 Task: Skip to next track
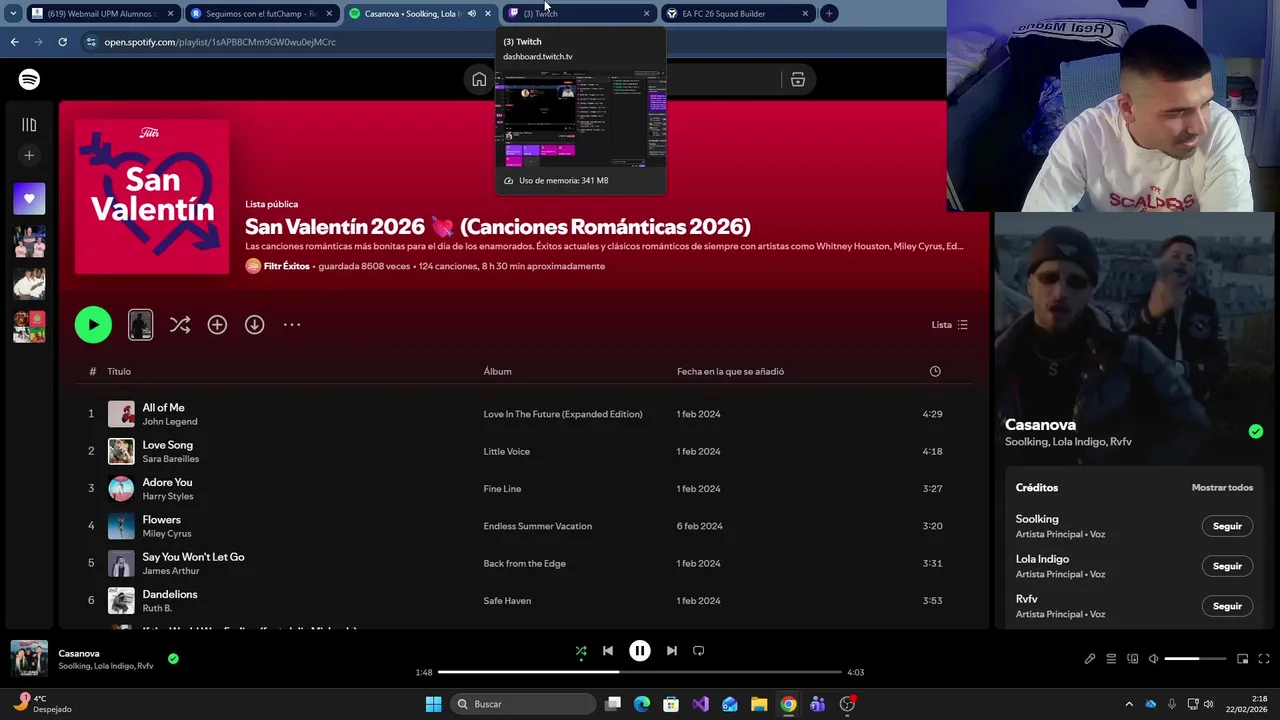(672, 651)
